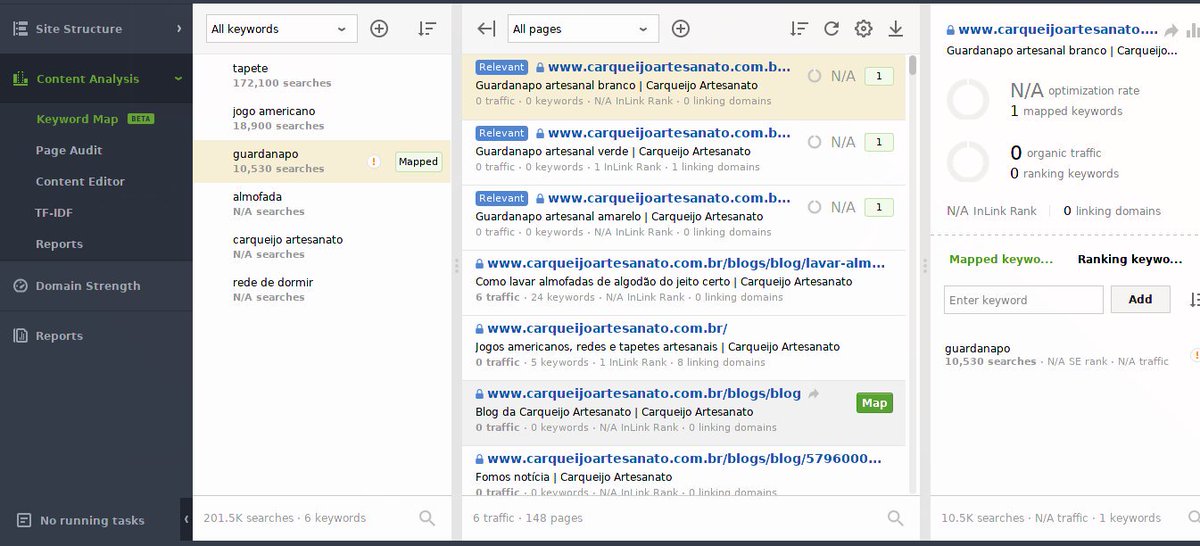Screen dimensions: 1200x546
Task: Open Content Editor page
Action: coord(80,181)
